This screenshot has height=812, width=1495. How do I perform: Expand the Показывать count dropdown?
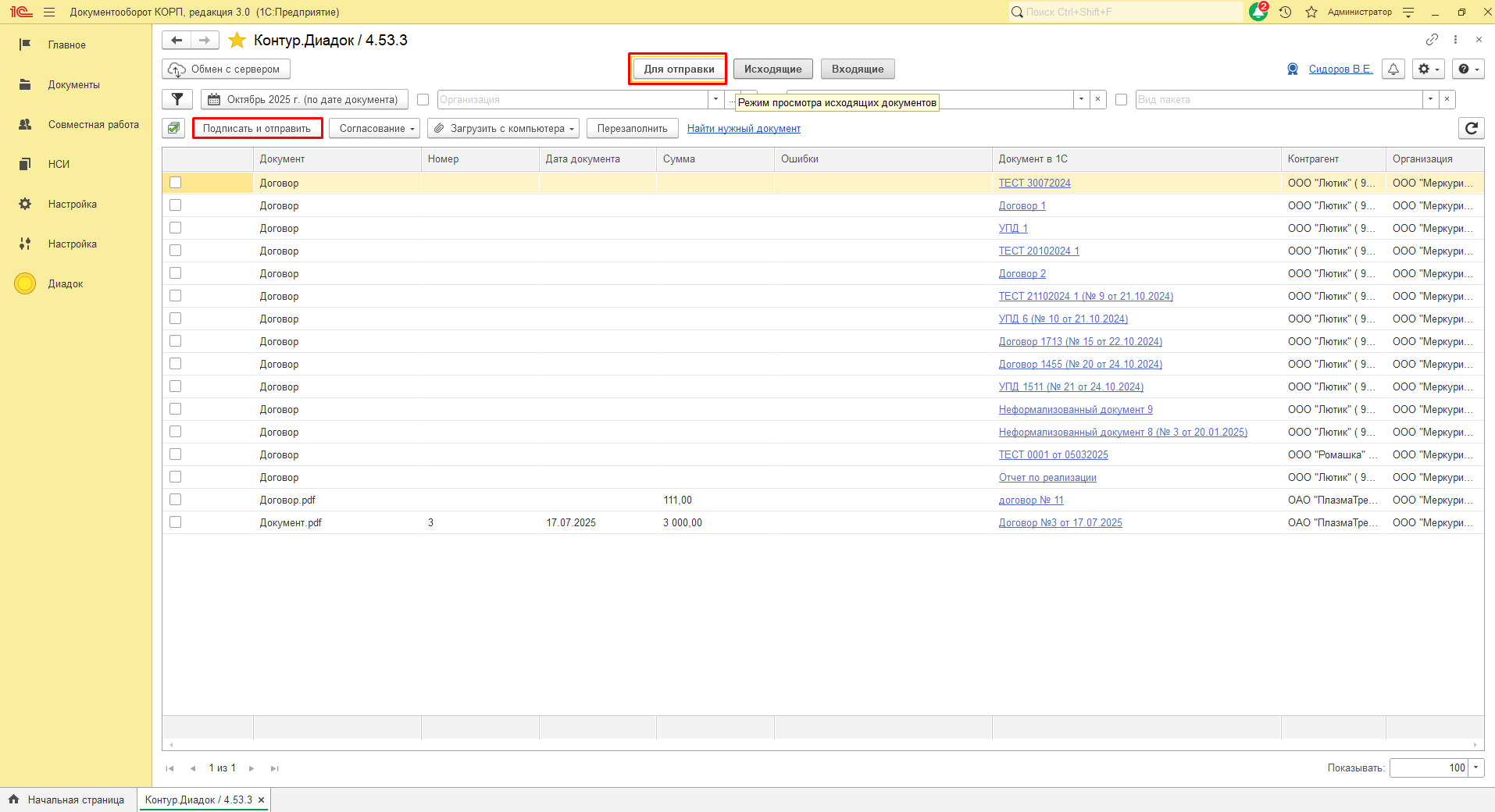(x=1475, y=767)
